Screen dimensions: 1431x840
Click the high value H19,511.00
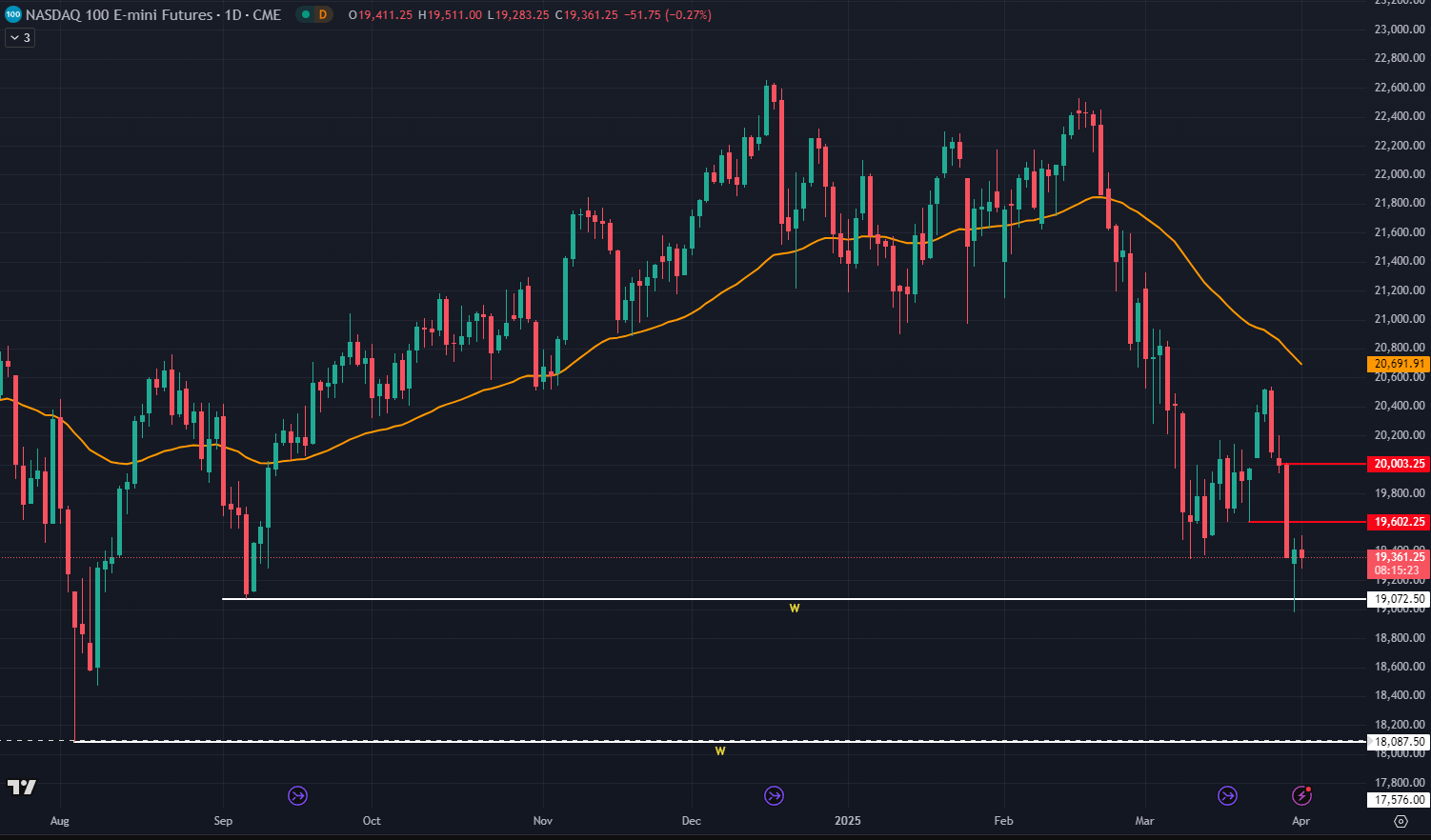[450, 15]
